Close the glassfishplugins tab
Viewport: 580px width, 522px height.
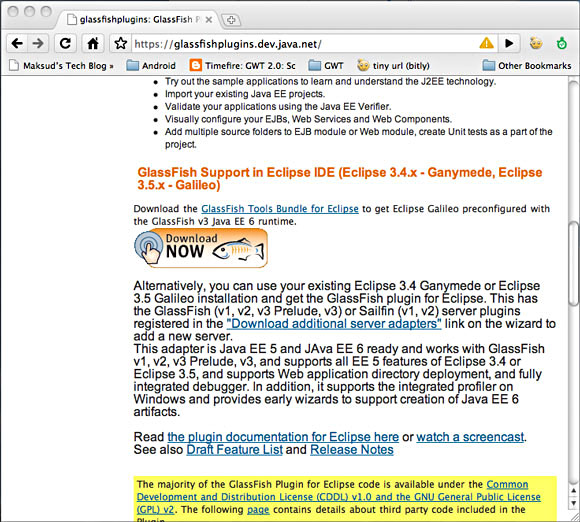point(209,20)
